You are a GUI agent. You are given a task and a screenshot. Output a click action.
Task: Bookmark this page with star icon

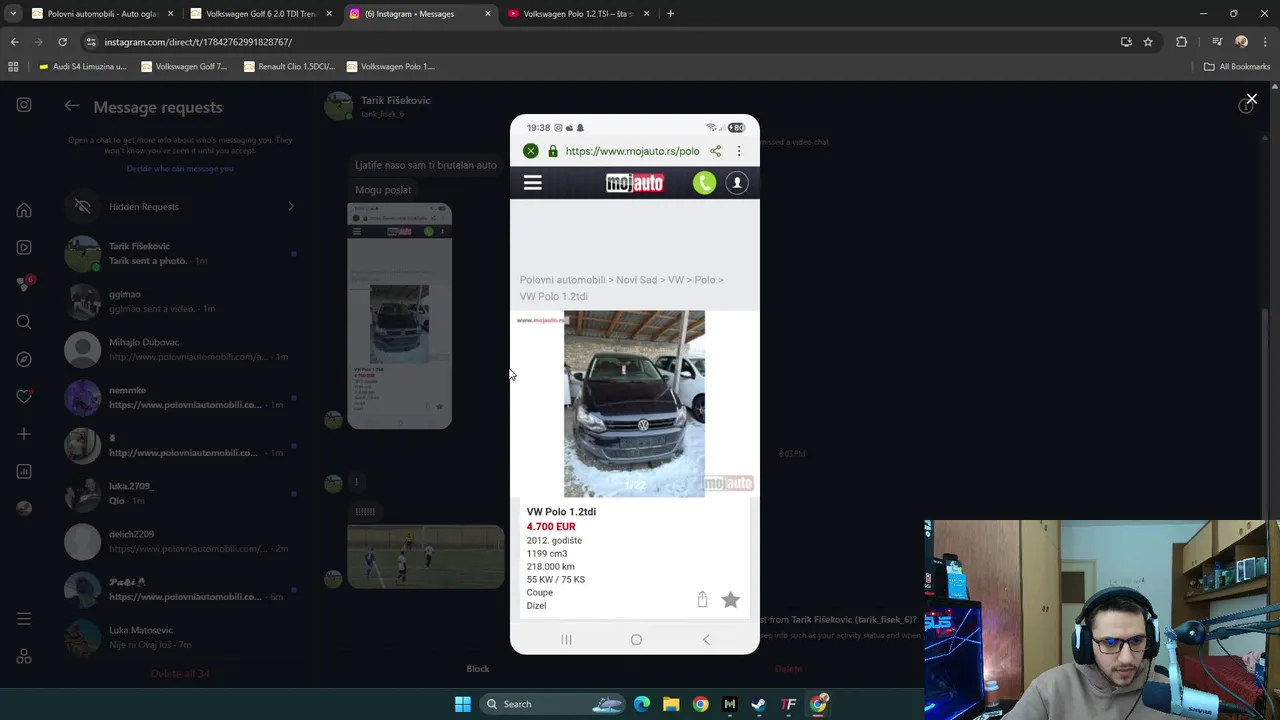point(1148,42)
